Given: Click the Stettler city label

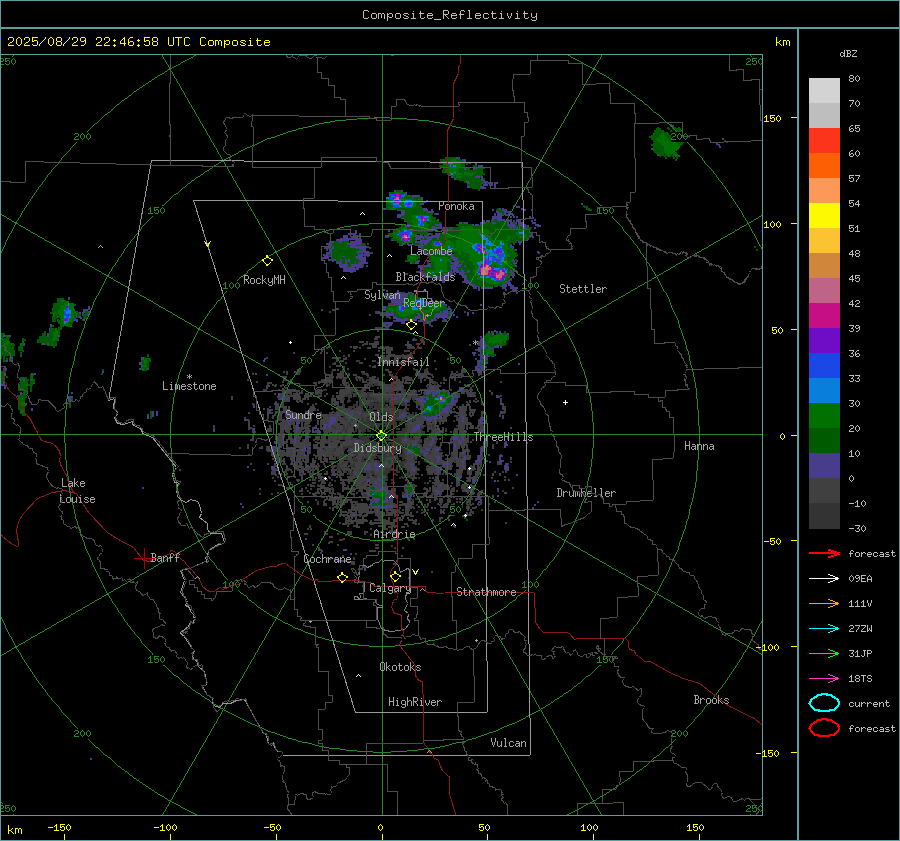Looking at the screenshot, I should (583, 289).
